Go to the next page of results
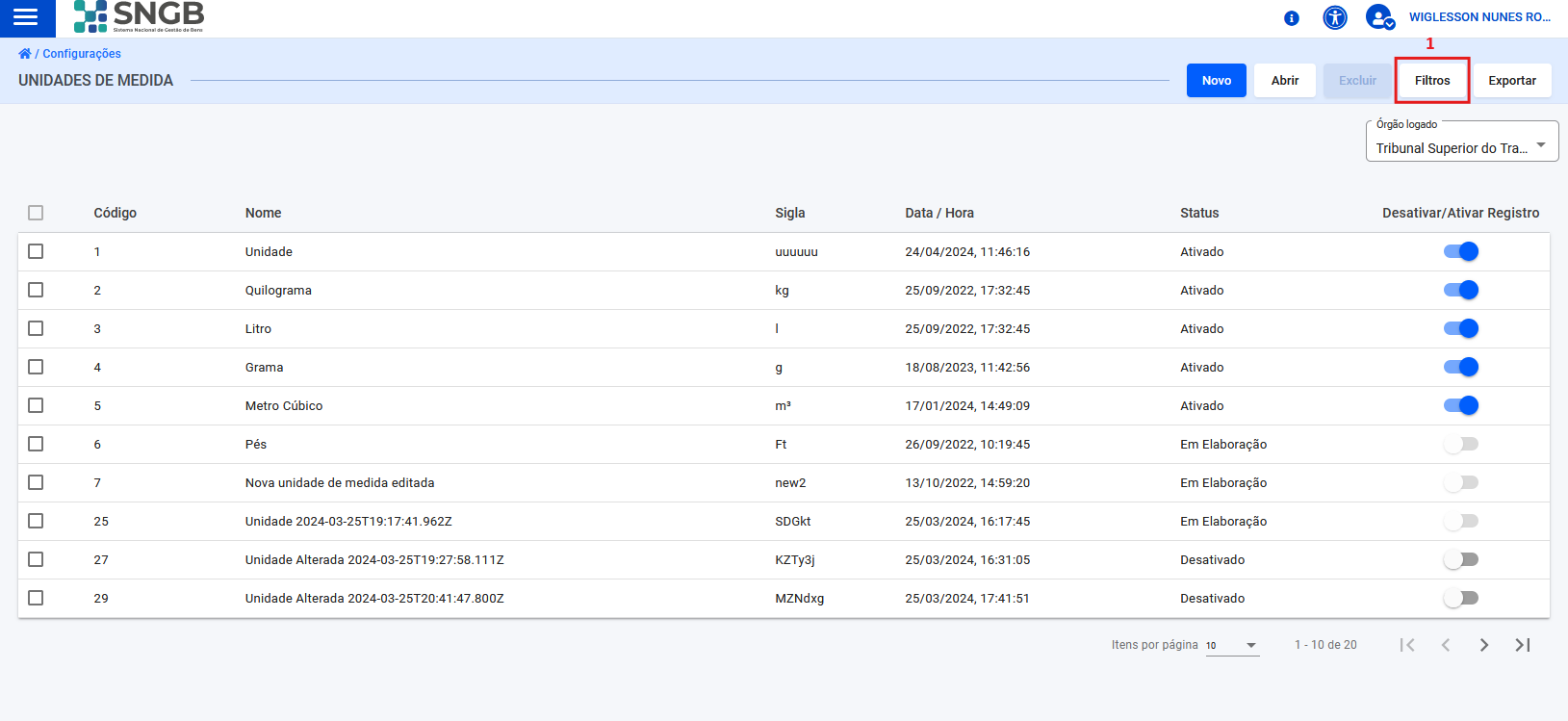This screenshot has height=721, width=1568. pyautogui.click(x=1484, y=645)
